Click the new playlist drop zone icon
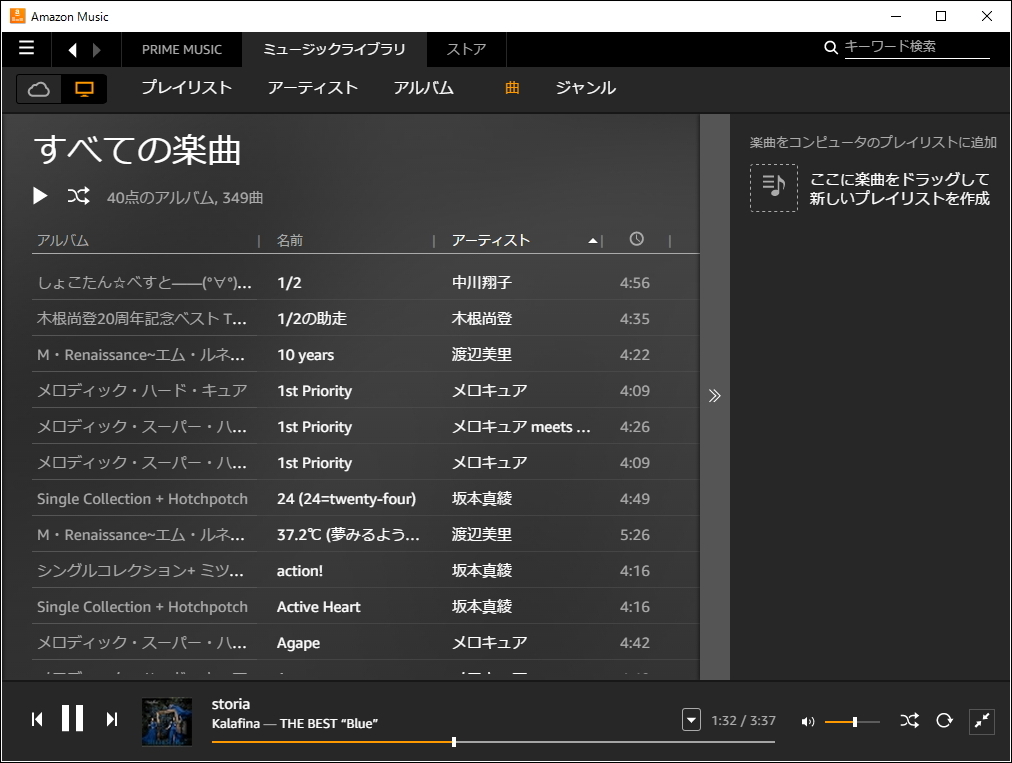 [x=774, y=188]
